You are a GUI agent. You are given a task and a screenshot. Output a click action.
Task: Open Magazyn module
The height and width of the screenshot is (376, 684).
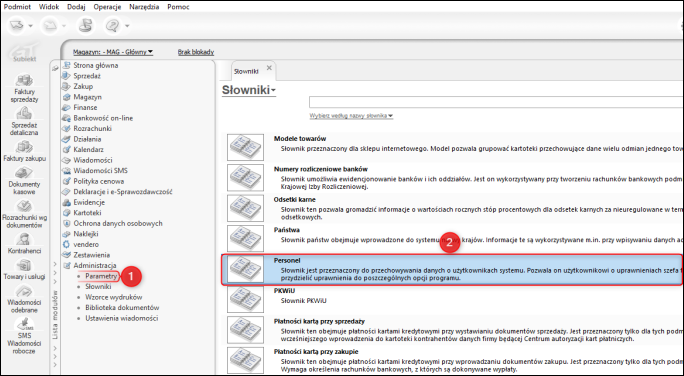[x=87, y=97]
